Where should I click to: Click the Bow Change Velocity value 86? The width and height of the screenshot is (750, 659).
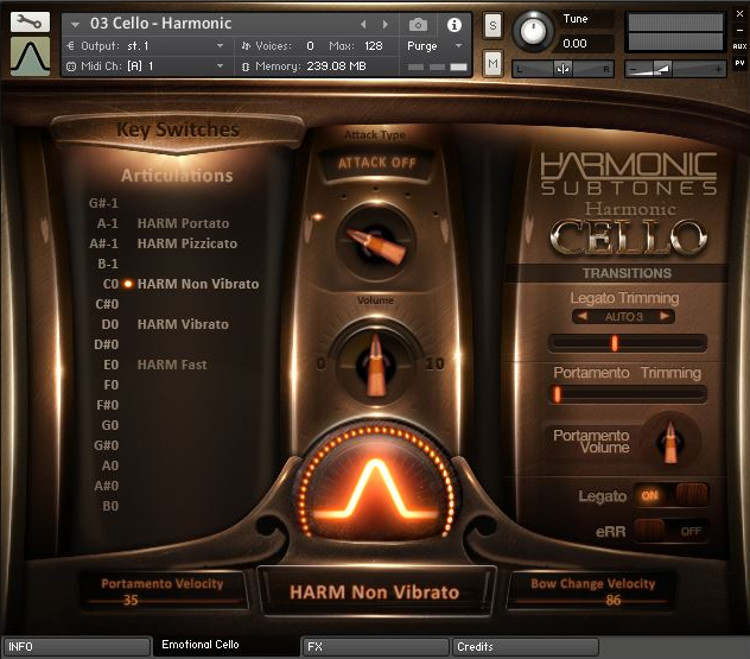(613, 600)
